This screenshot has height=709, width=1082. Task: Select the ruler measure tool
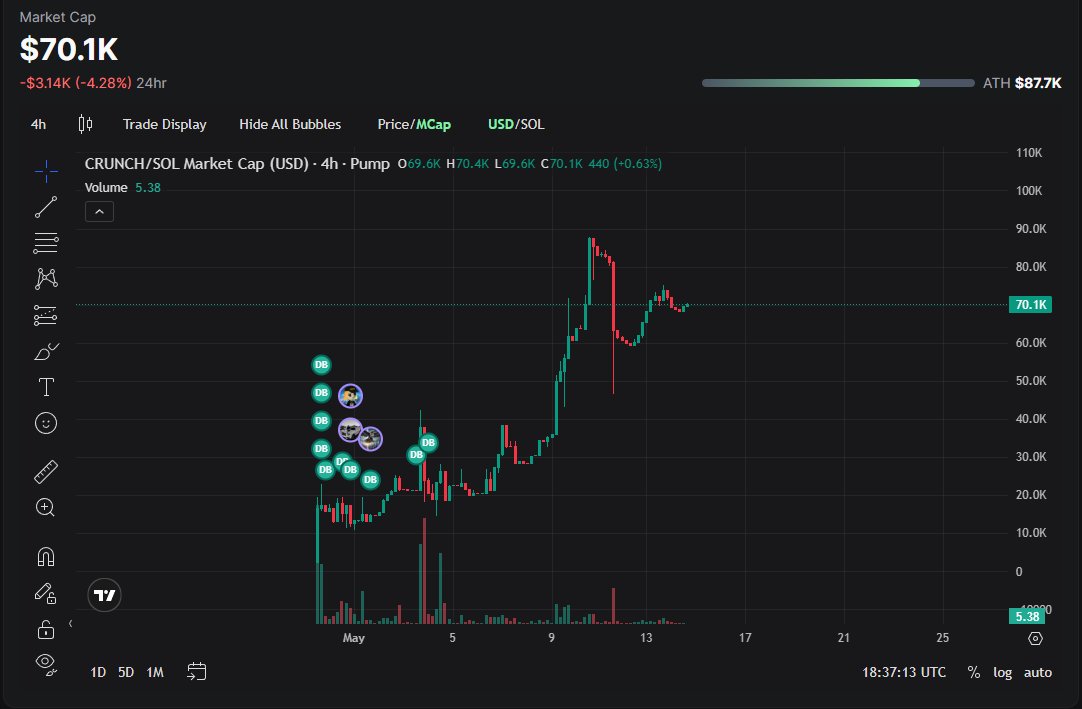click(x=46, y=472)
